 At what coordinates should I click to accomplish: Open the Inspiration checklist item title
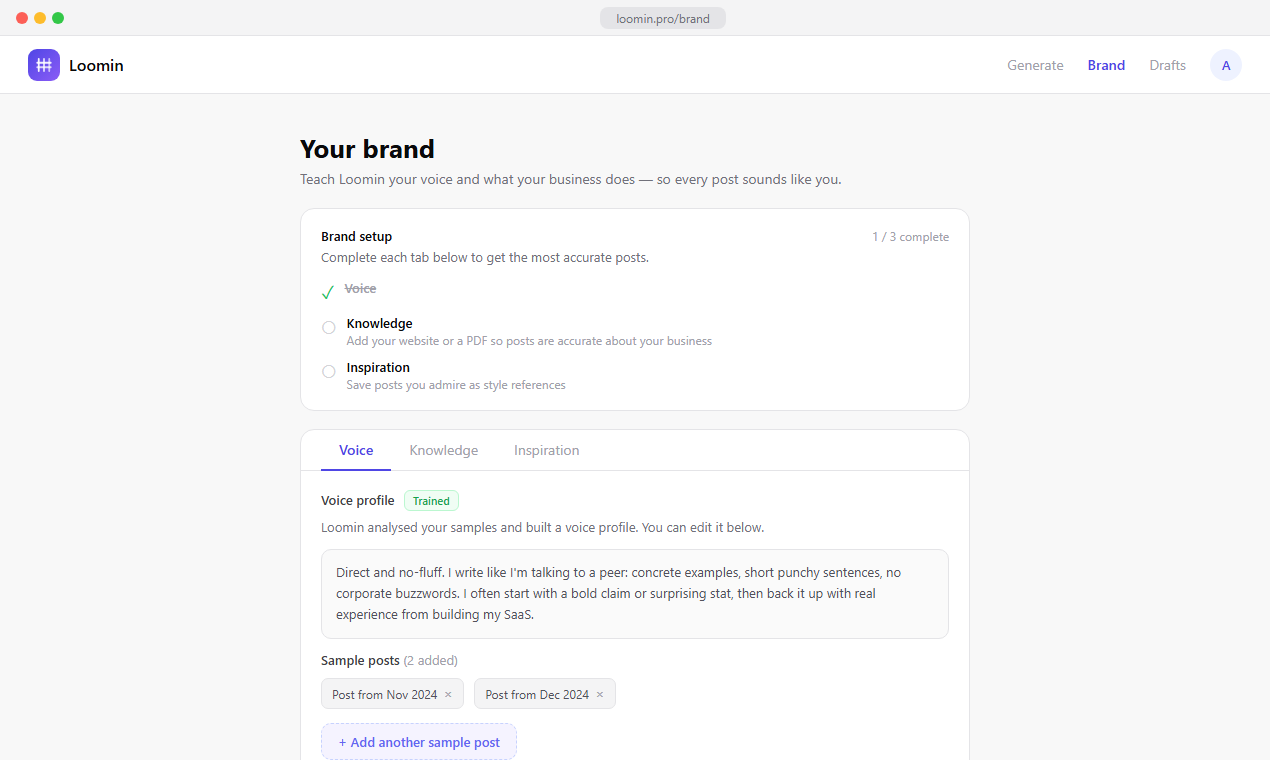click(x=378, y=368)
